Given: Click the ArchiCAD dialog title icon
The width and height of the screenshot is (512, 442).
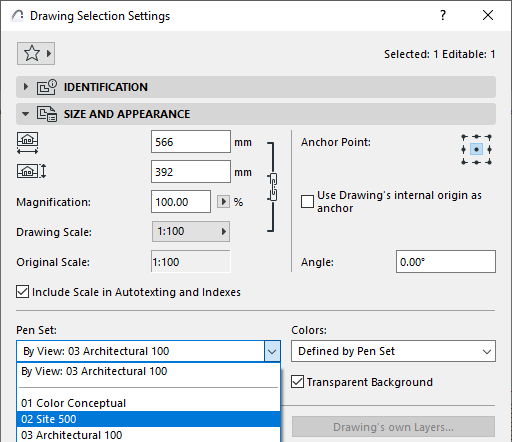Looking at the screenshot, I should click(x=17, y=16).
